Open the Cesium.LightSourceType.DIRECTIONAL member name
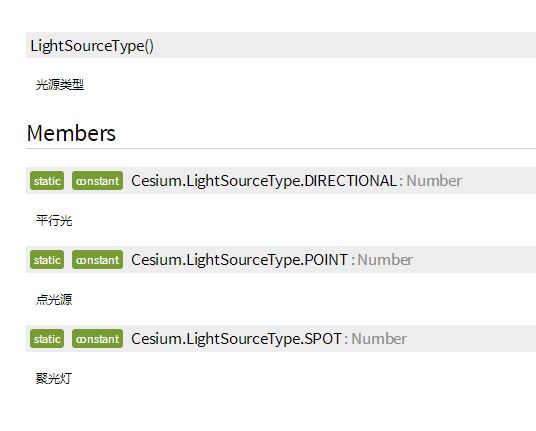Viewport: 536px width, 431px height. [264, 181]
